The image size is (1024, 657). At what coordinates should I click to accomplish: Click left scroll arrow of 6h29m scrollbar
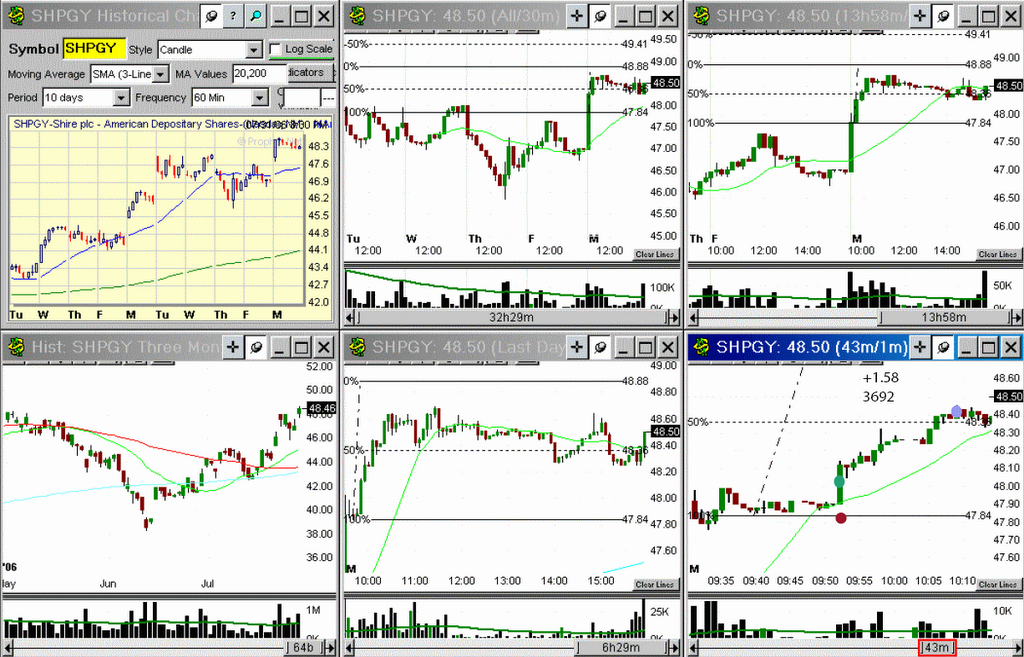coord(349,648)
